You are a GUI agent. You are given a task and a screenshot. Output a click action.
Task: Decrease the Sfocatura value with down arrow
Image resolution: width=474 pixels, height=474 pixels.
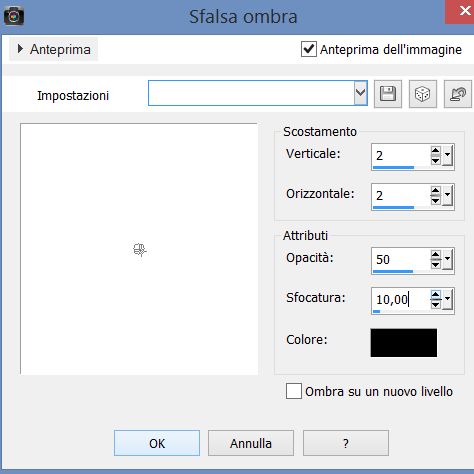click(435, 304)
